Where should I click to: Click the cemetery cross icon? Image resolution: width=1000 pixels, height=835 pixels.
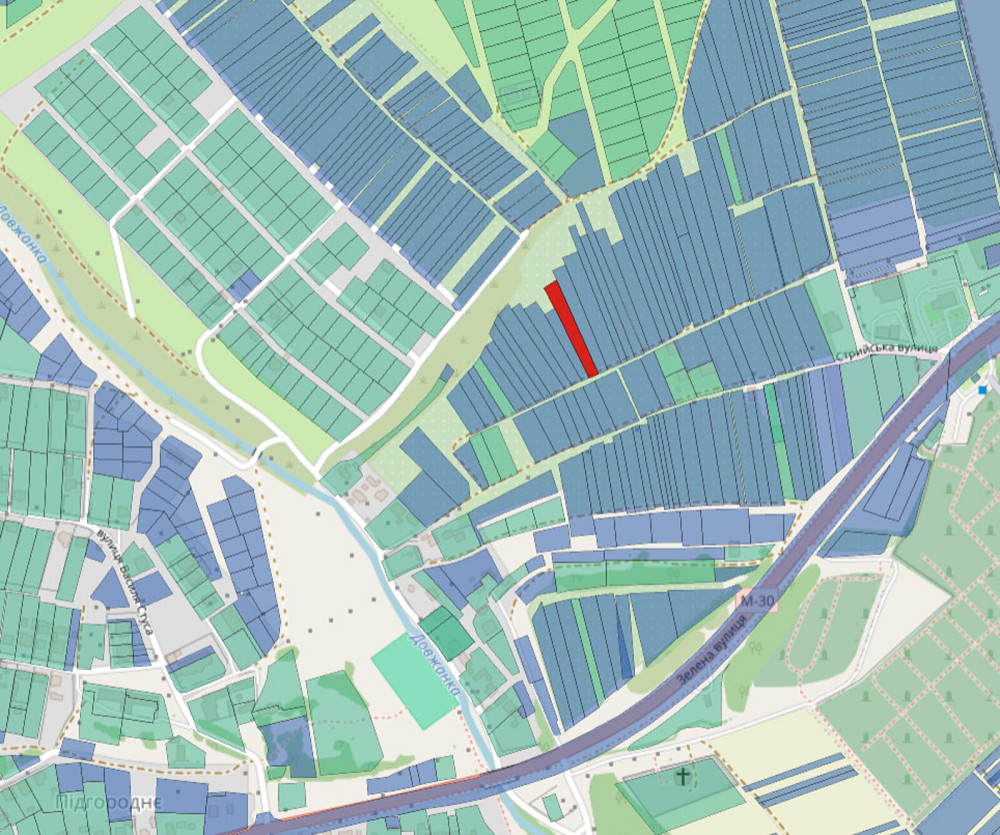[x=684, y=775]
